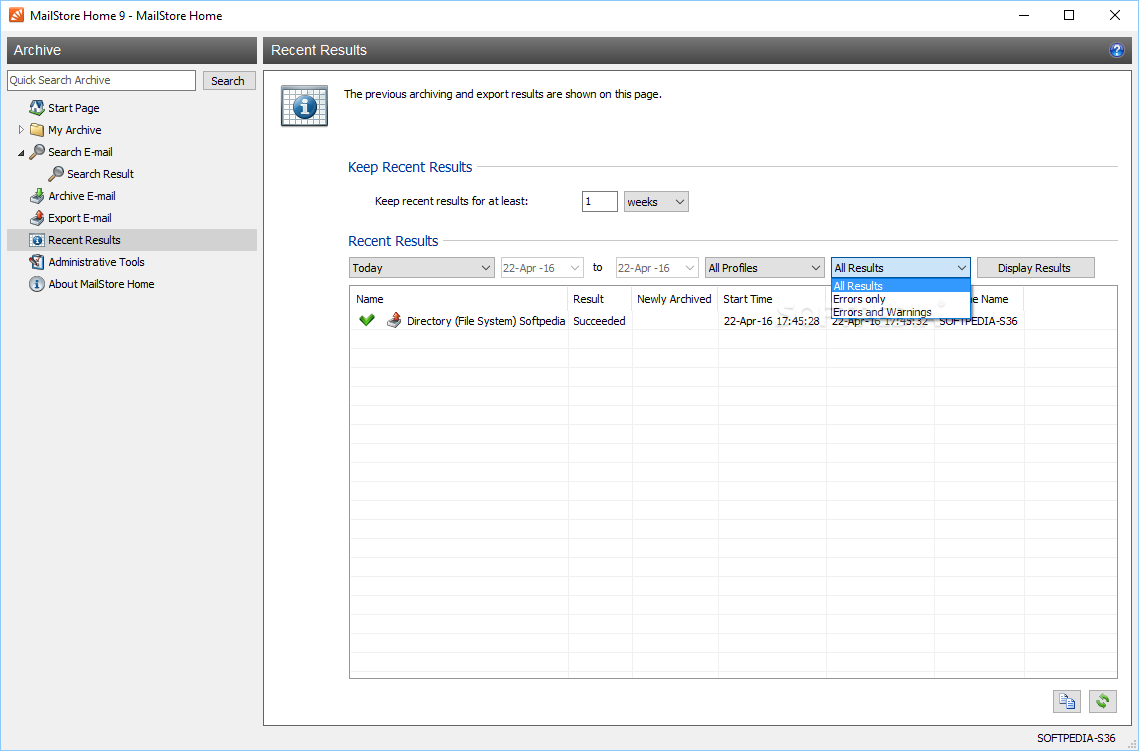Sort by the Name column header
This screenshot has height=751, width=1139.
[x=459, y=299]
